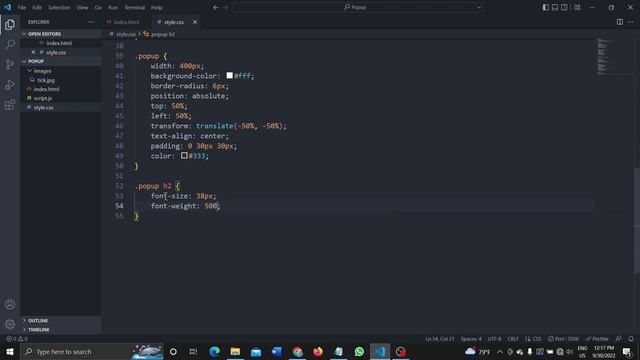Open the Terminal menu
Image resolution: width=640 pixels, height=360 pixels.
coord(135,7)
